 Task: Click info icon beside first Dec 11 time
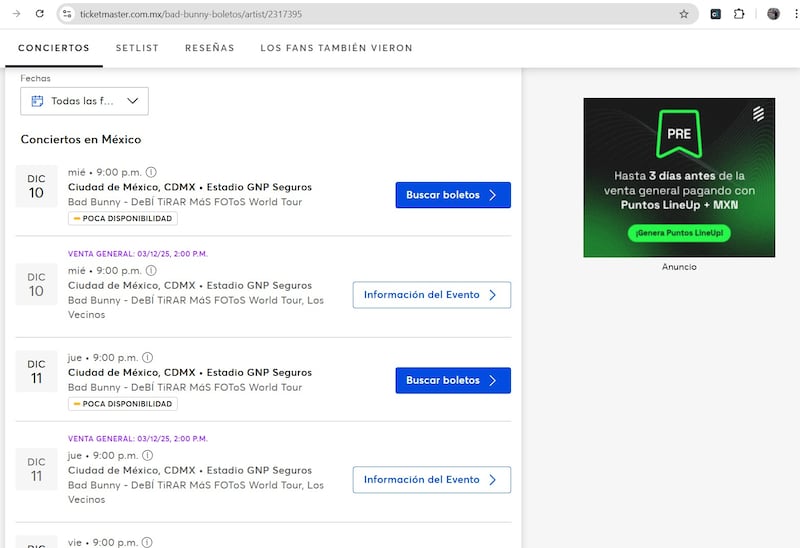[x=147, y=358]
